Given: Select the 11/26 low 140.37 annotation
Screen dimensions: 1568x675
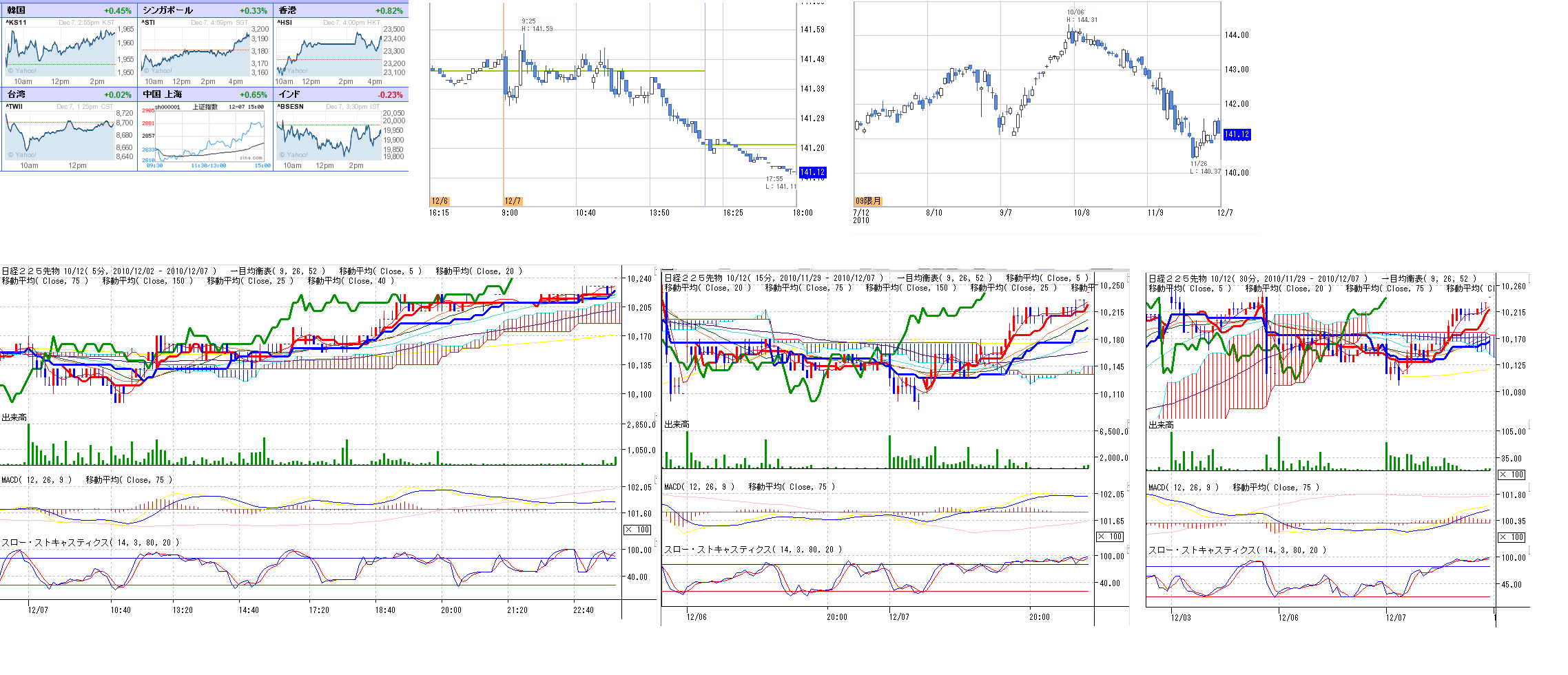Looking at the screenshot, I should pos(1205,167).
